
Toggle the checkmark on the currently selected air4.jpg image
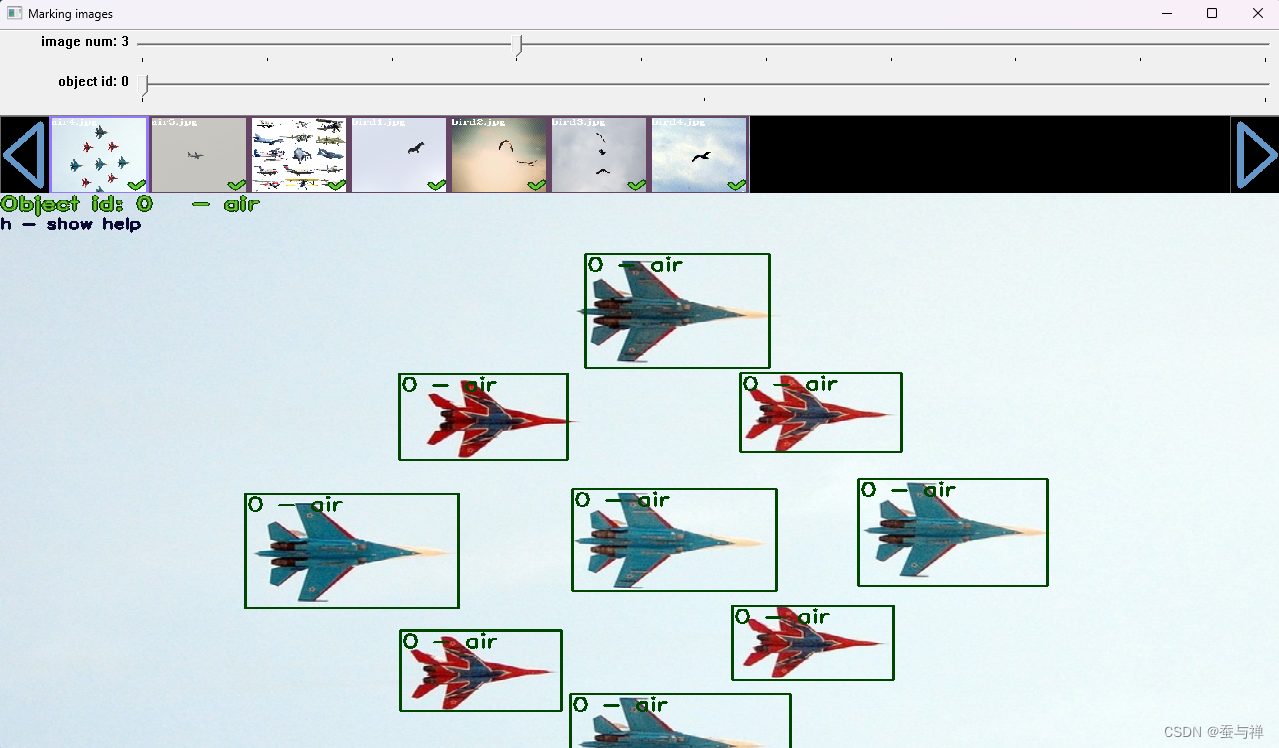tap(136, 184)
